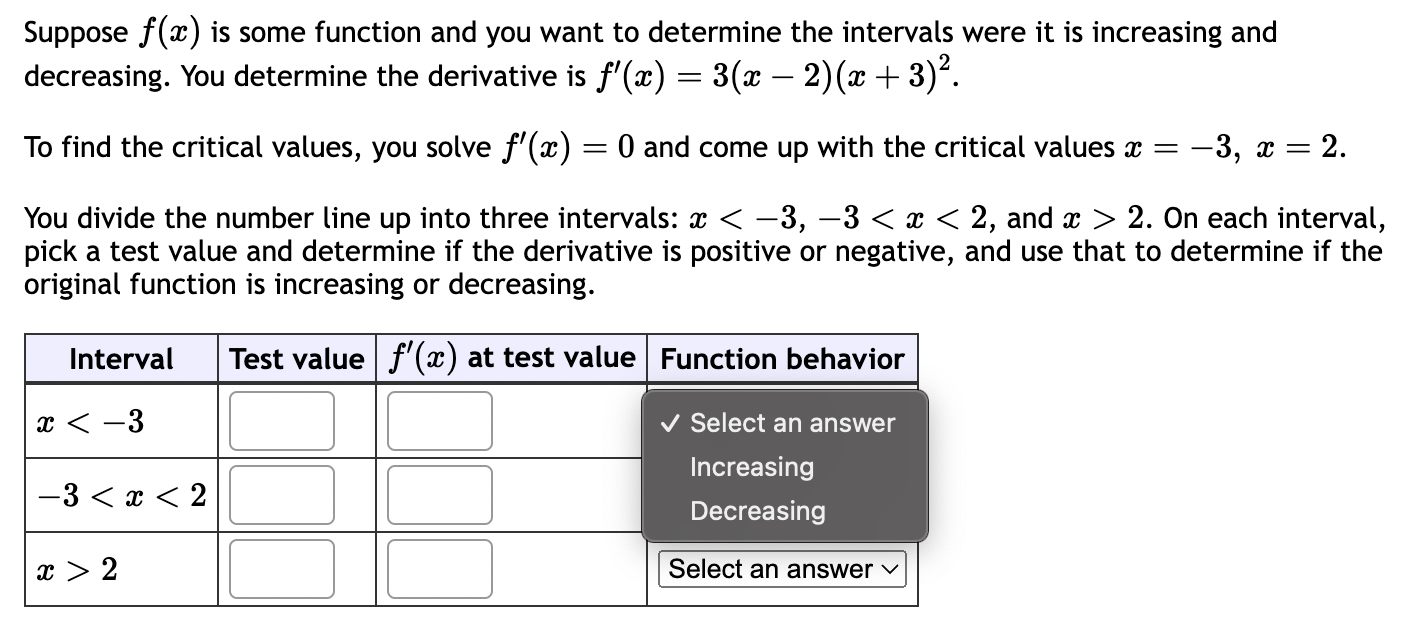Click the Test value field for x > 2
This screenshot has height=630, width=1402.
tap(281, 568)
